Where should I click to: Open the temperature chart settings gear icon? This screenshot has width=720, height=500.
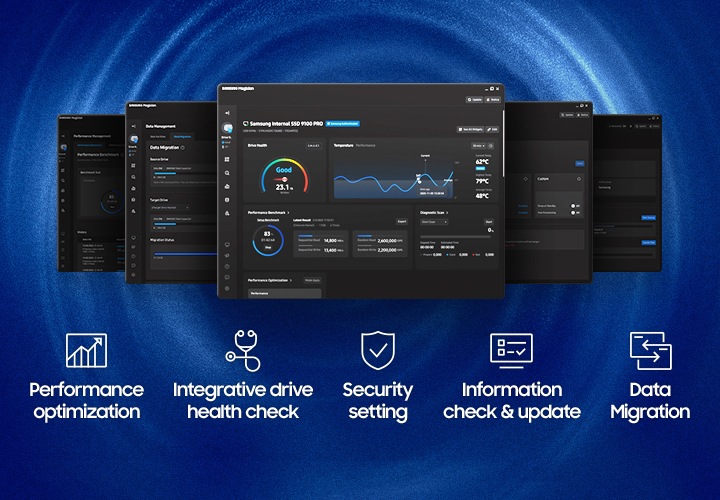pos(491,146)
